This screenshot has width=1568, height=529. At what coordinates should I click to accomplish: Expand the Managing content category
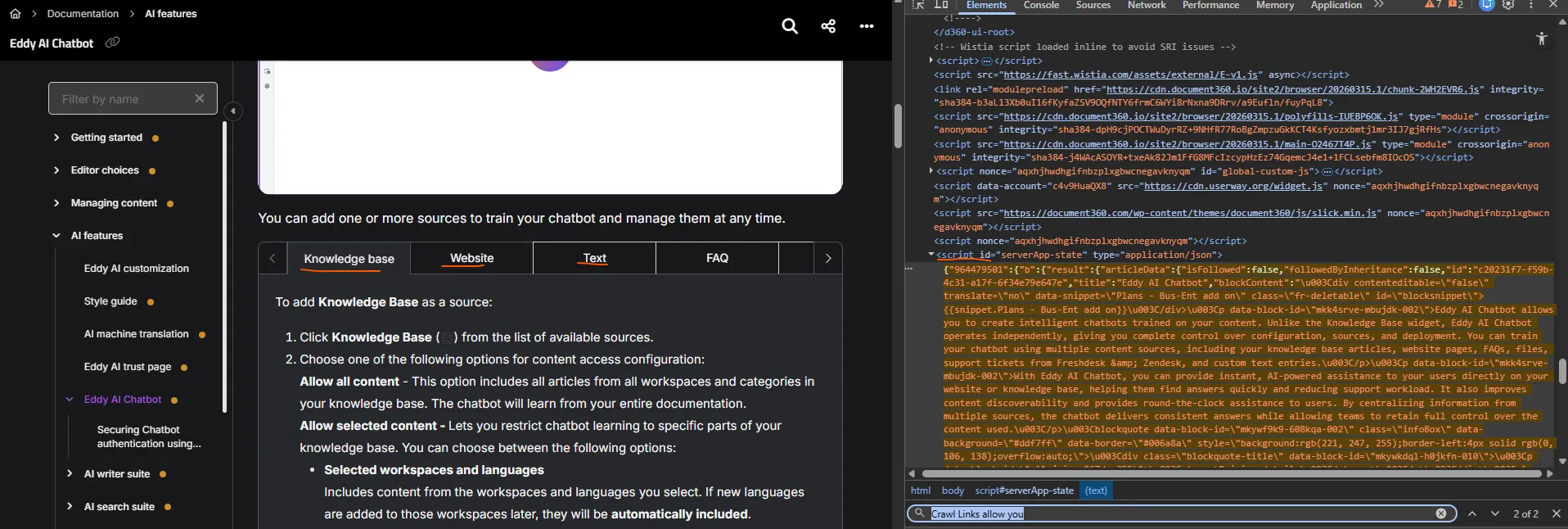point(56,203)
